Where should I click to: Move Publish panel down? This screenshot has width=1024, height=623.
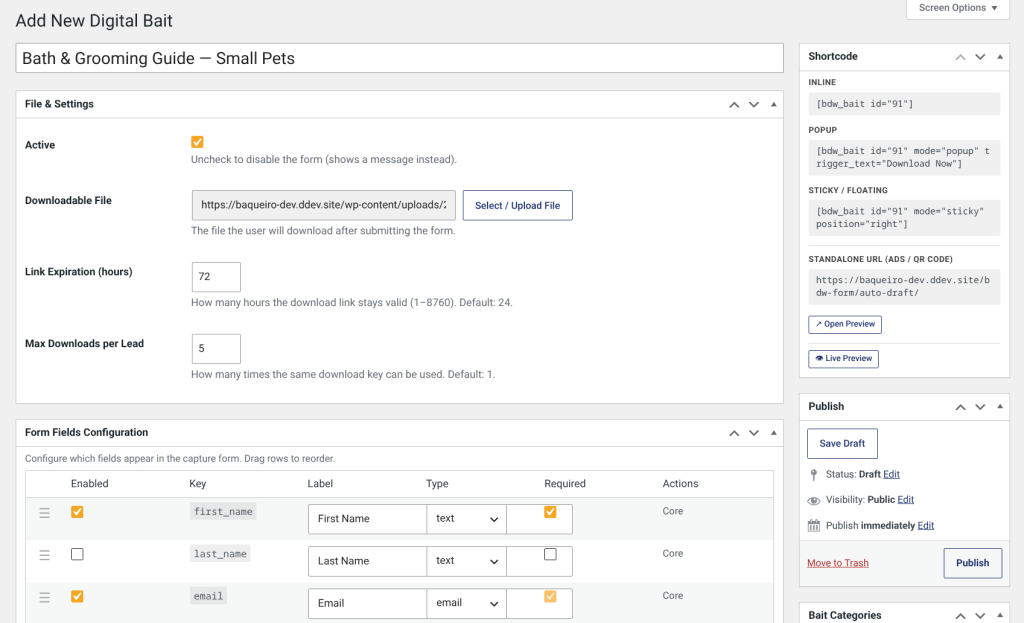(980, 407)
